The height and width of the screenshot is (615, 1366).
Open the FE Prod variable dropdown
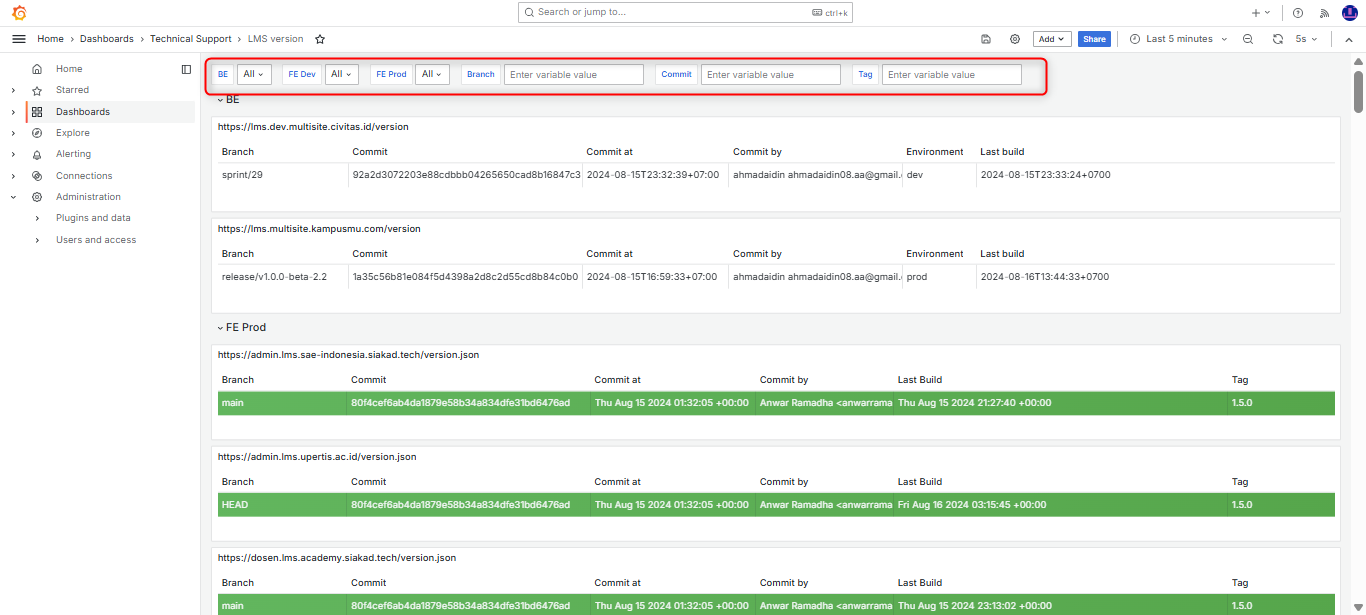432,74
